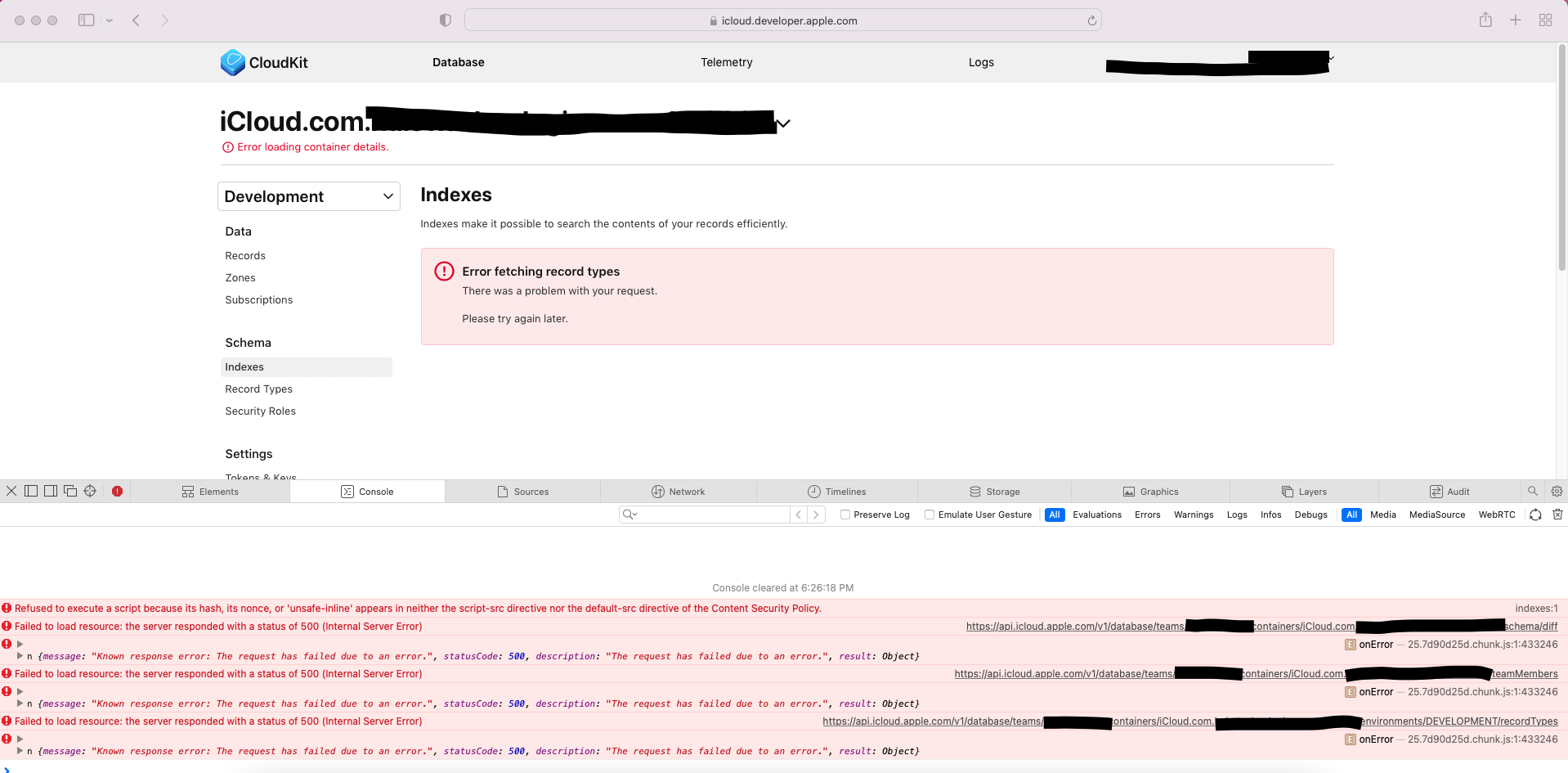Click the Safari address bar
Viewport: 1568px width, 773px height.
[x=782, y=20]
